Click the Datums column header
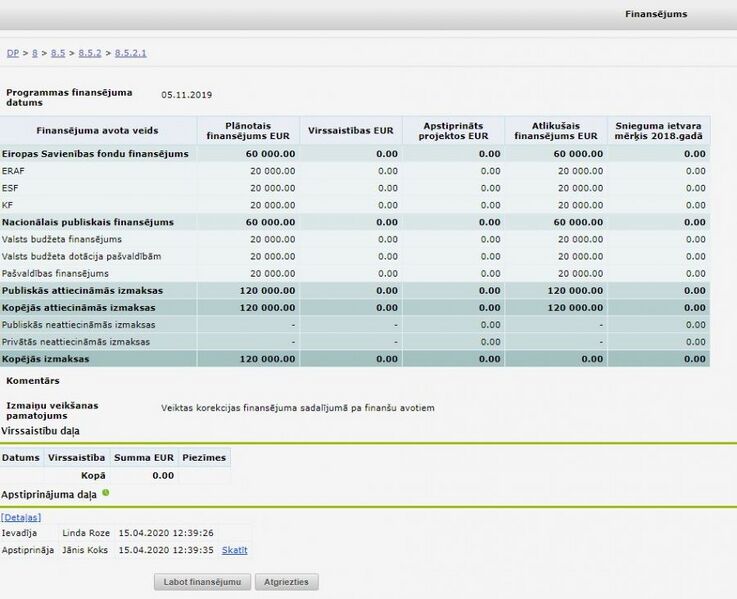737x599 pixels. 21,457
